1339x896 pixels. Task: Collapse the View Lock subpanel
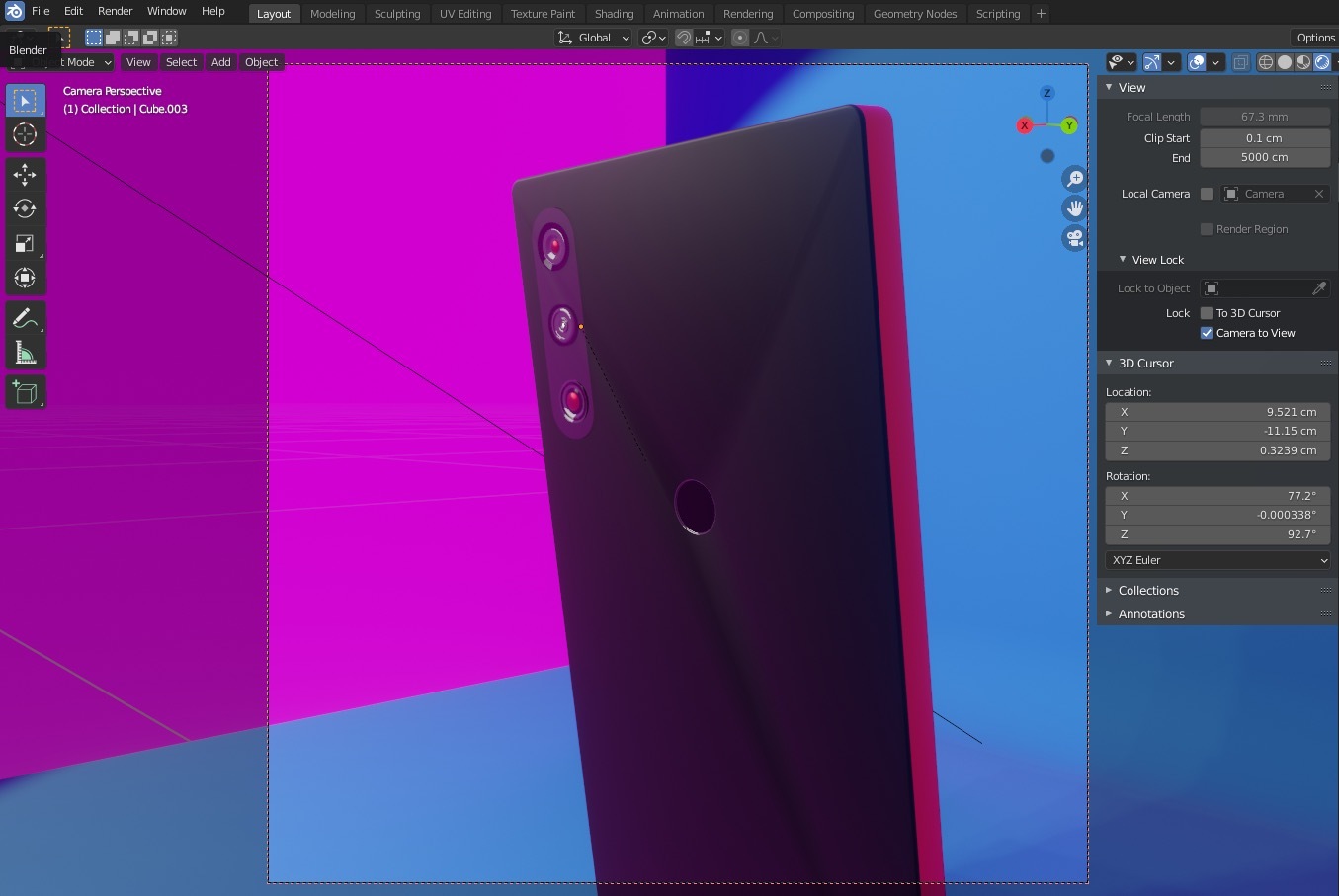pos(1123,260)
